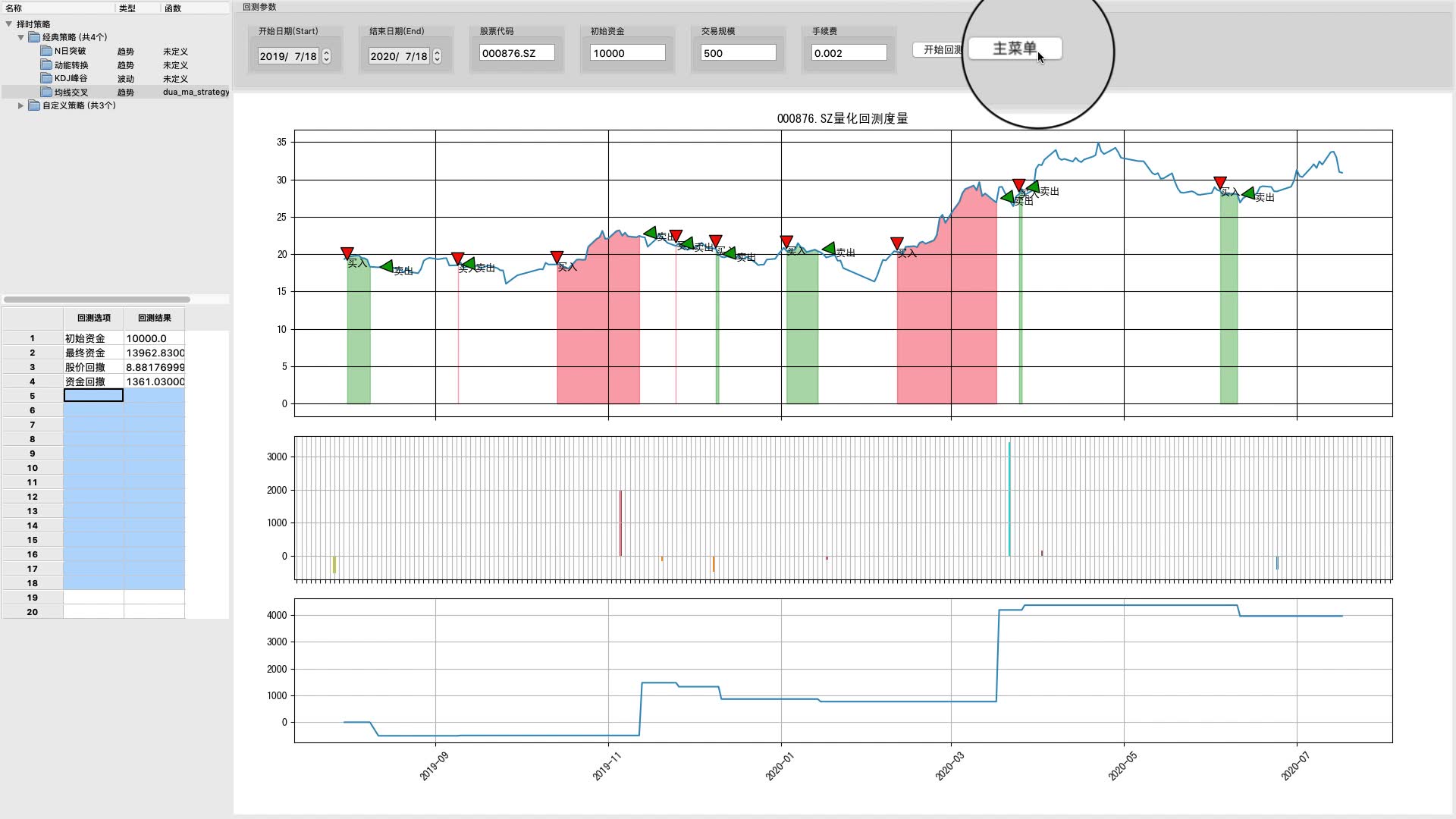
Task: Expand the 自定义策略 (共3个) group
Action: click(21, 105)
